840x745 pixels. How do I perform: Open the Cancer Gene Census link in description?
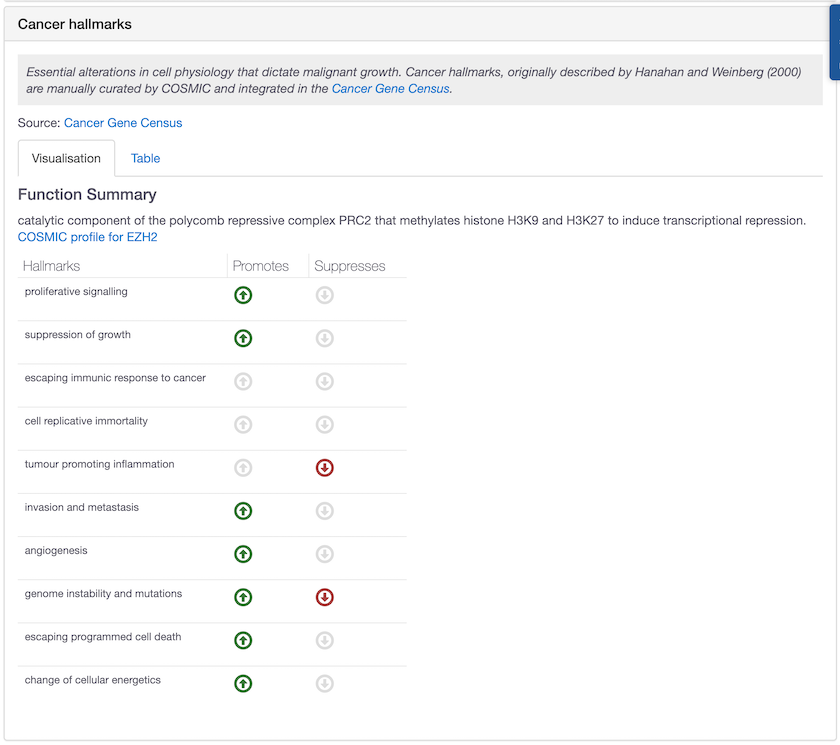pyautogui.click(x=391, y=88)
